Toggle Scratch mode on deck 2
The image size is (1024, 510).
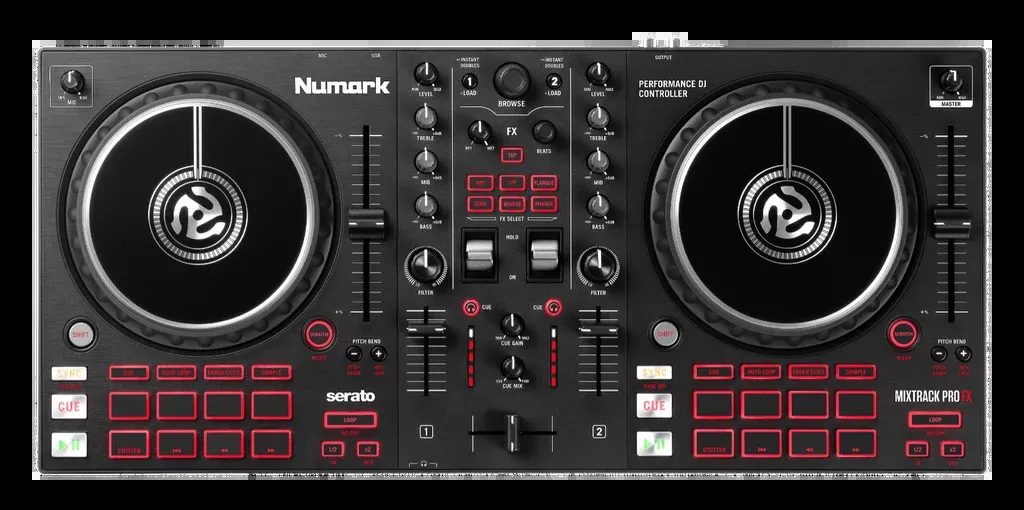[x=903, y=334]
